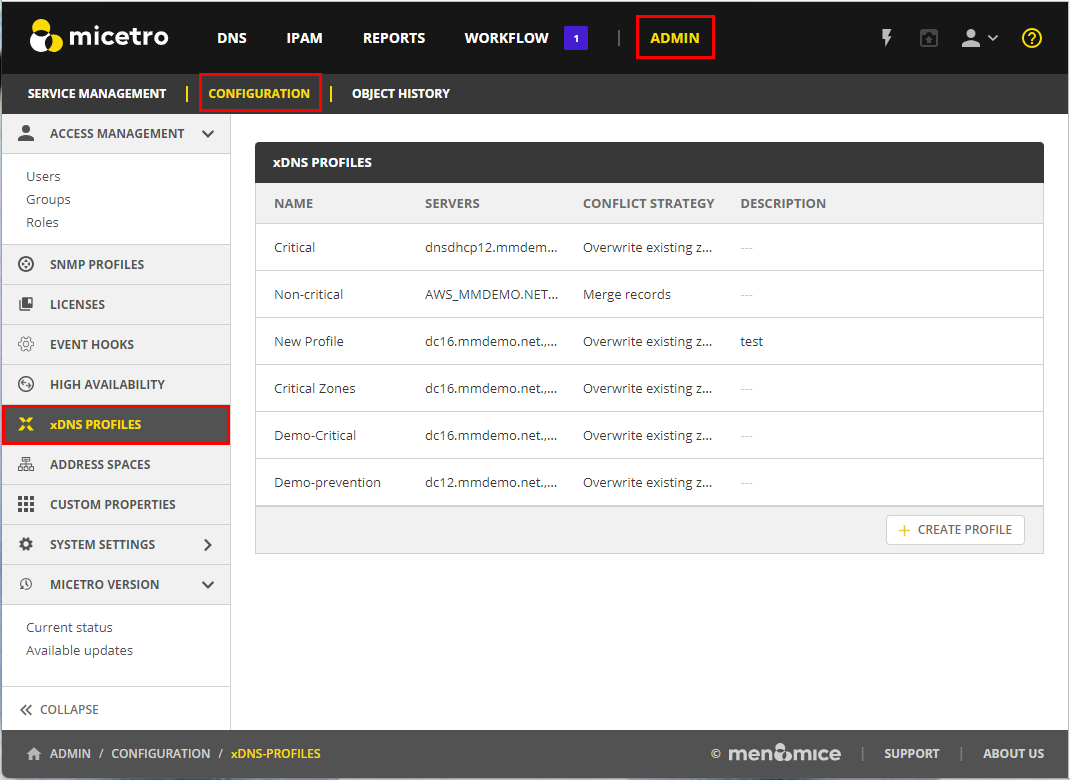Open the user account dropdown
The image size is (1070, 780).
tap(979, 38)
